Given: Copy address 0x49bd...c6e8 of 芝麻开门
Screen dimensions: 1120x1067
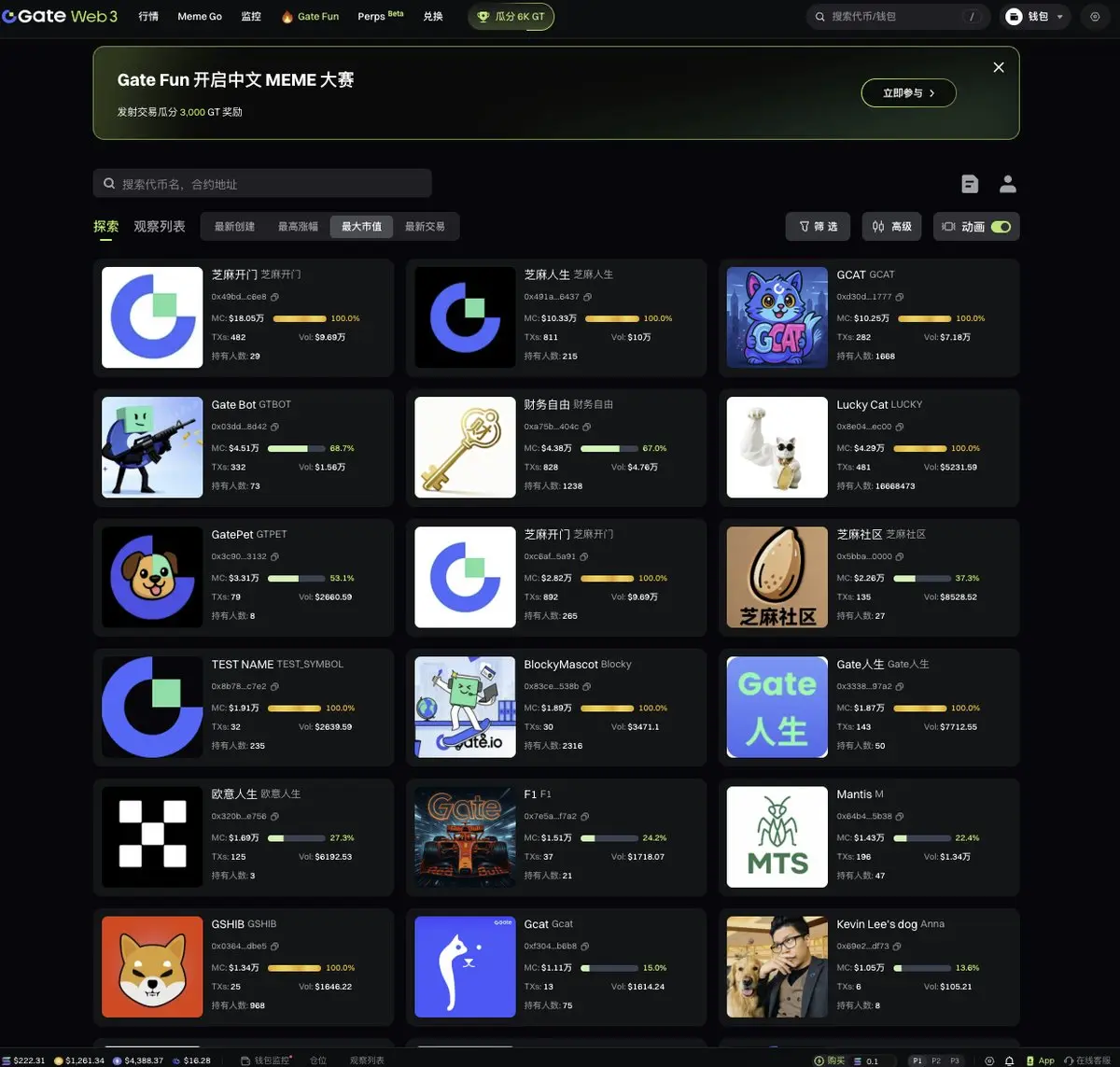Looking at the screenshot, I should (x=274, y=297).
